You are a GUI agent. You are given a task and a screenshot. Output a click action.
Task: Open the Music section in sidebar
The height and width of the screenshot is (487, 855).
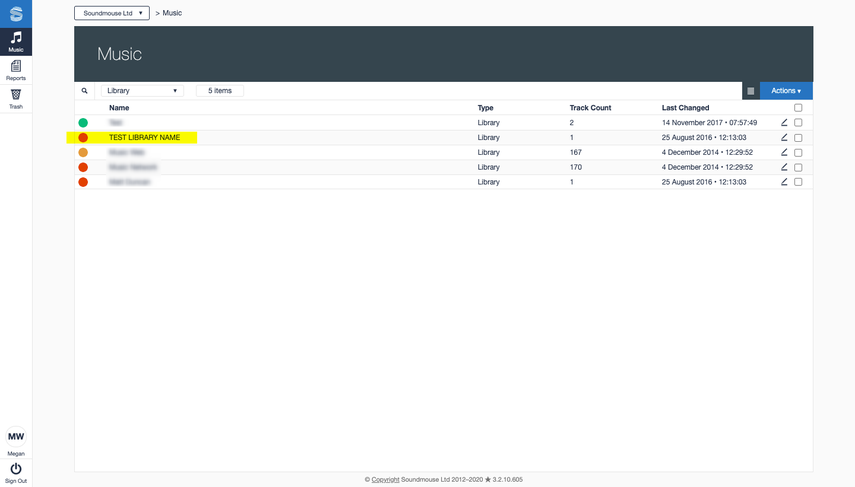coord(16,41)
